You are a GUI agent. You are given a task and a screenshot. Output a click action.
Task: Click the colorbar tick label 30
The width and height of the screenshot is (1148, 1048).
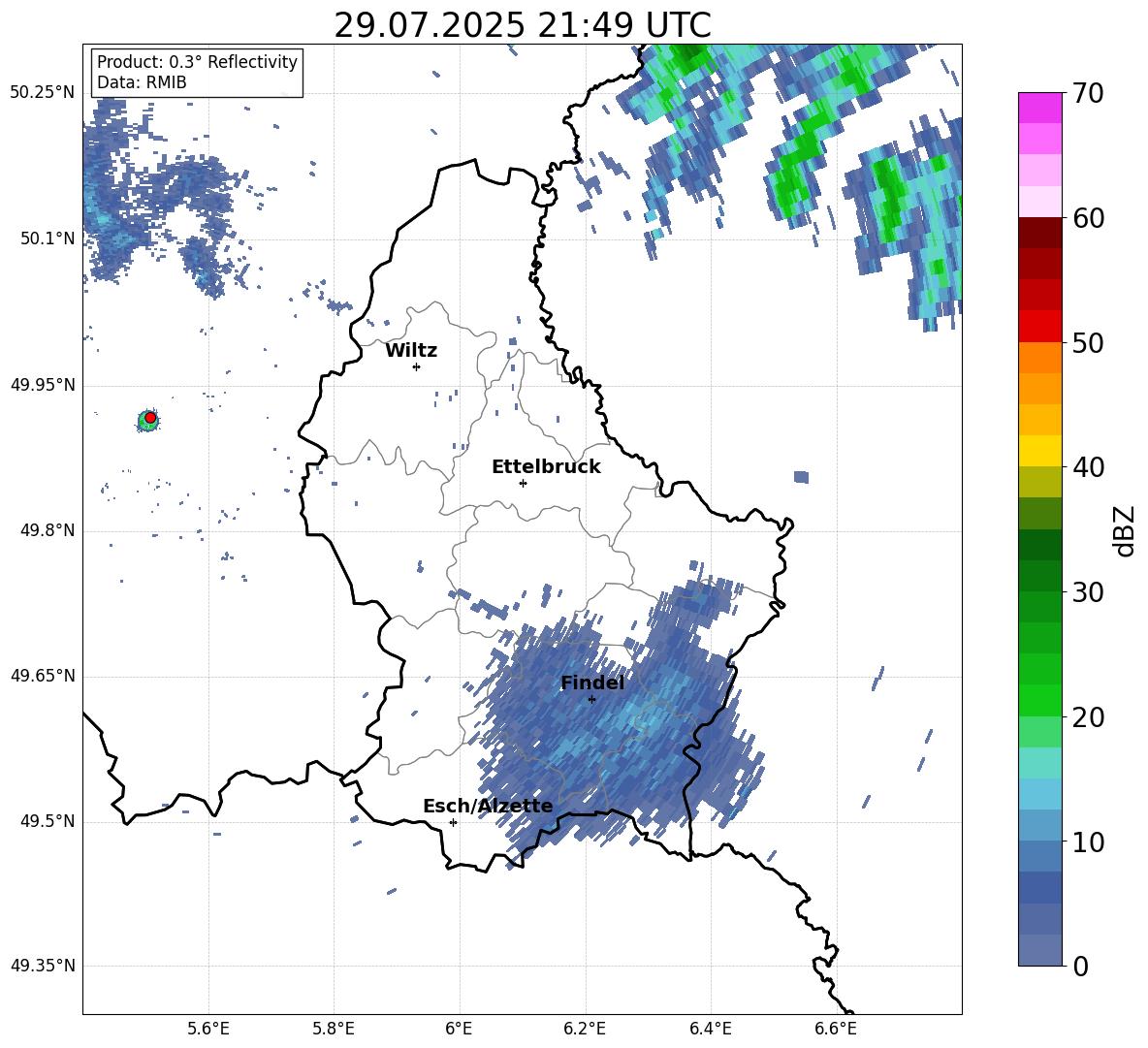click(x=1088, y=592)
